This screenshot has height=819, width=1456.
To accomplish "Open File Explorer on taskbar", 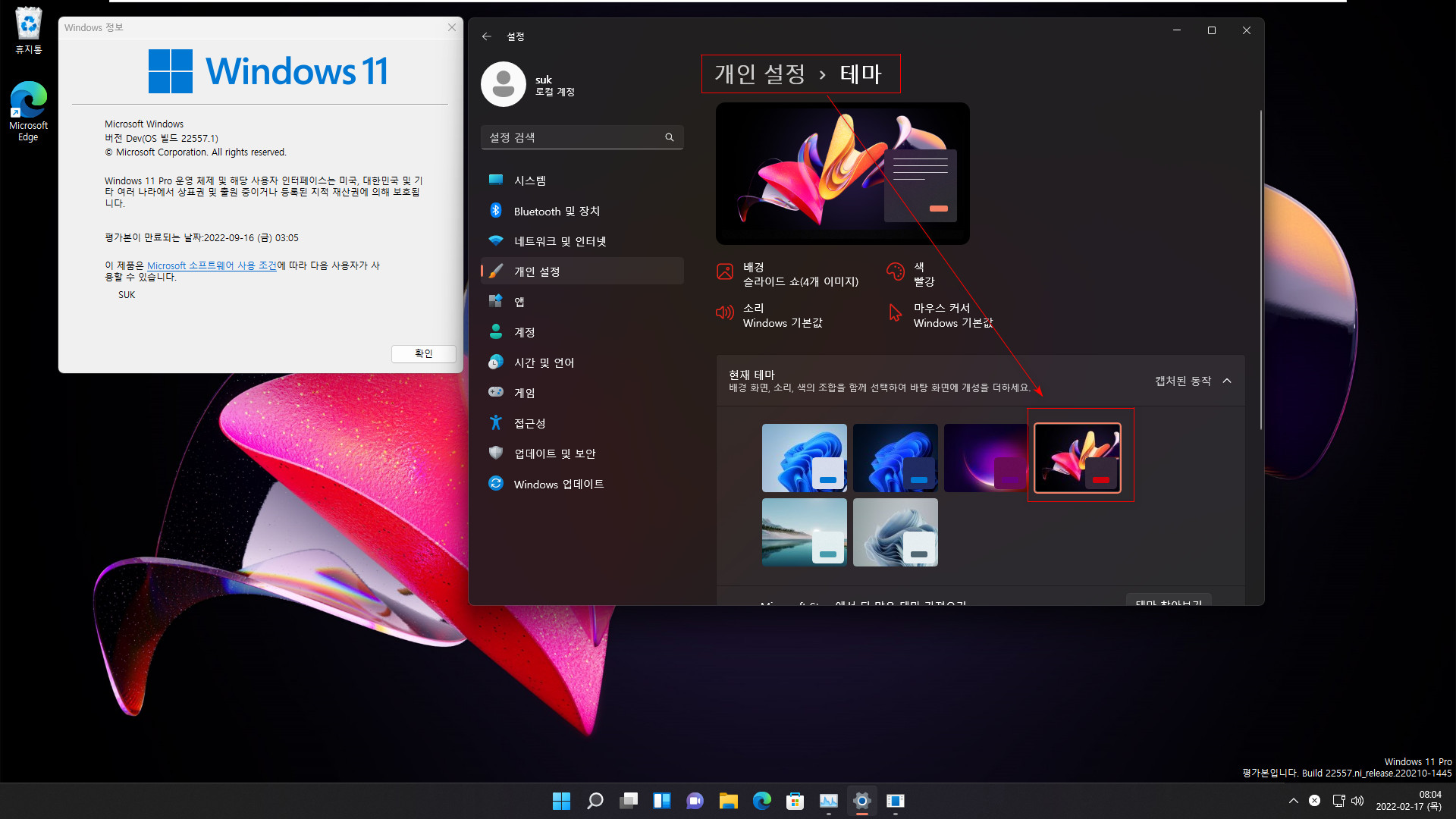I will coord(729,801).
